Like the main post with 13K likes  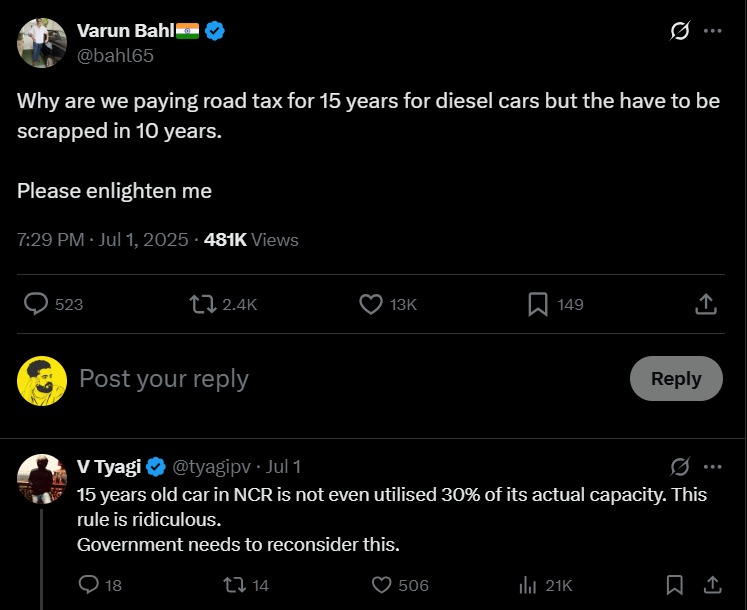(370, 304)
